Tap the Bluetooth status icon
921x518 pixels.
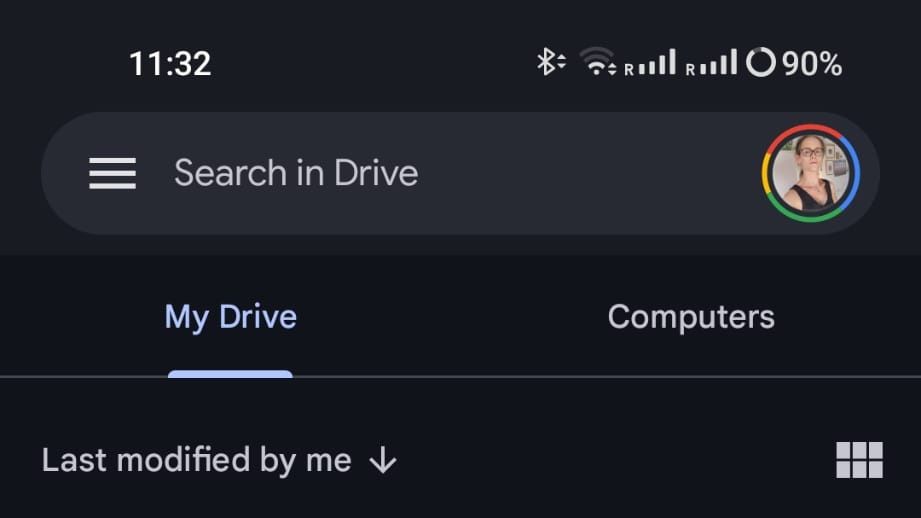[548, 63]
